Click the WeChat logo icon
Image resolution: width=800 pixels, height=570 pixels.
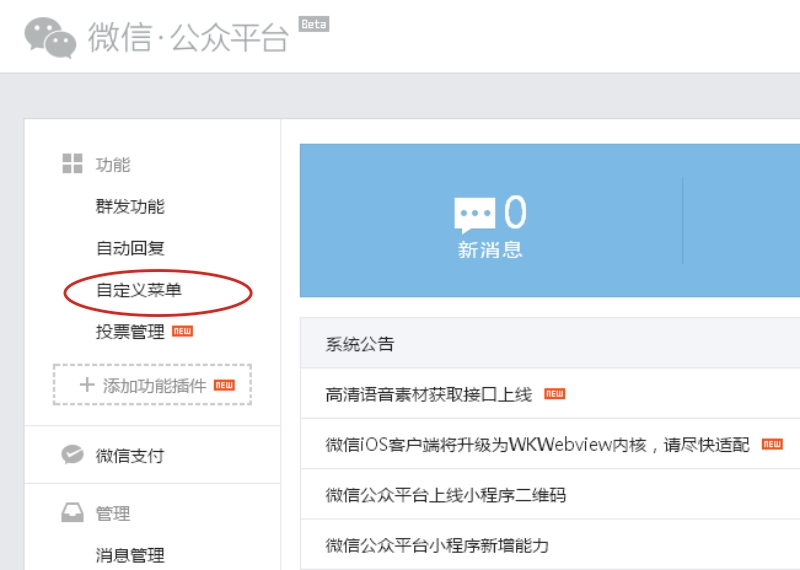(50, 37)
